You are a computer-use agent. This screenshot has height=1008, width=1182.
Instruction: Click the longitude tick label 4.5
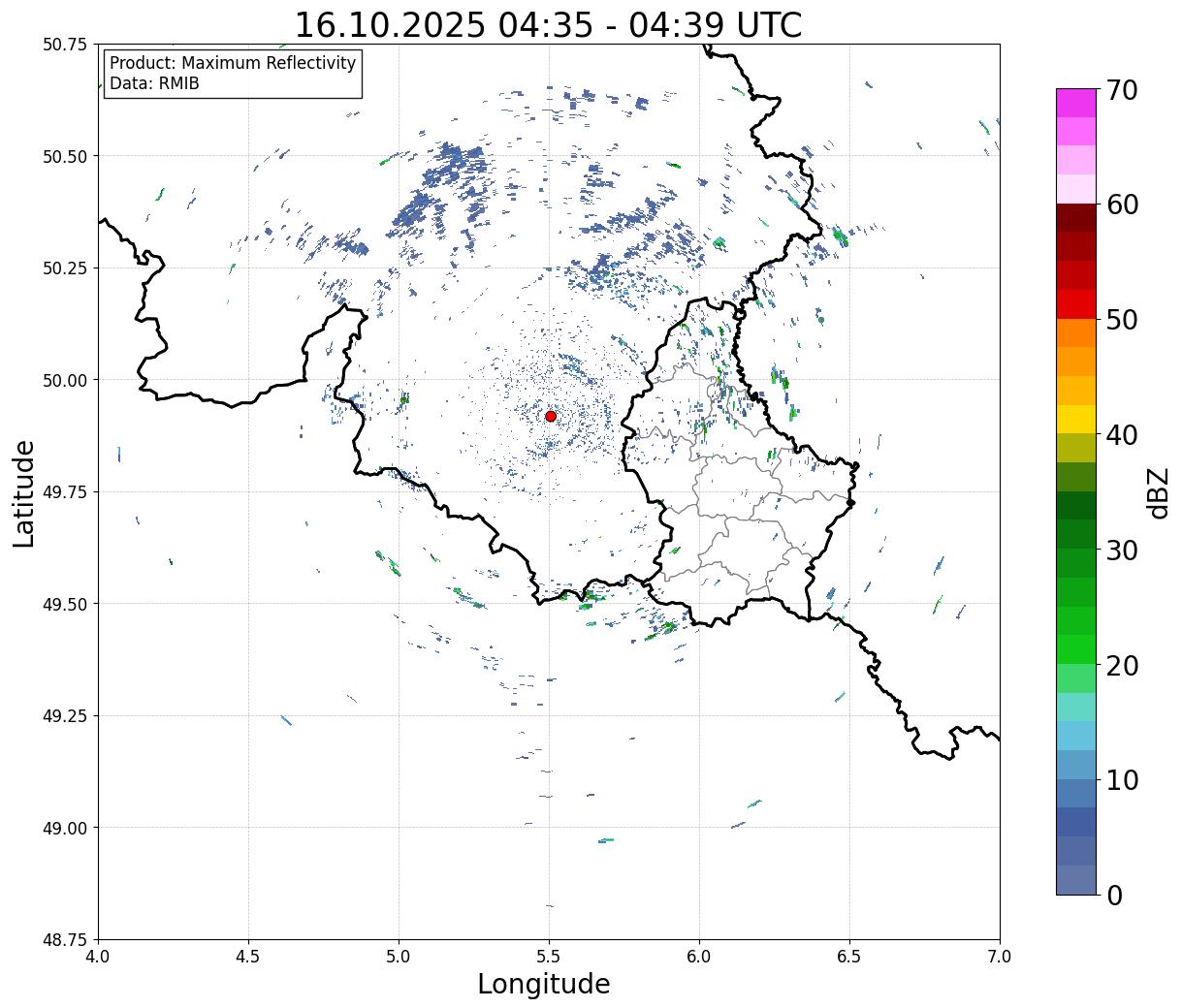point(248,957)
